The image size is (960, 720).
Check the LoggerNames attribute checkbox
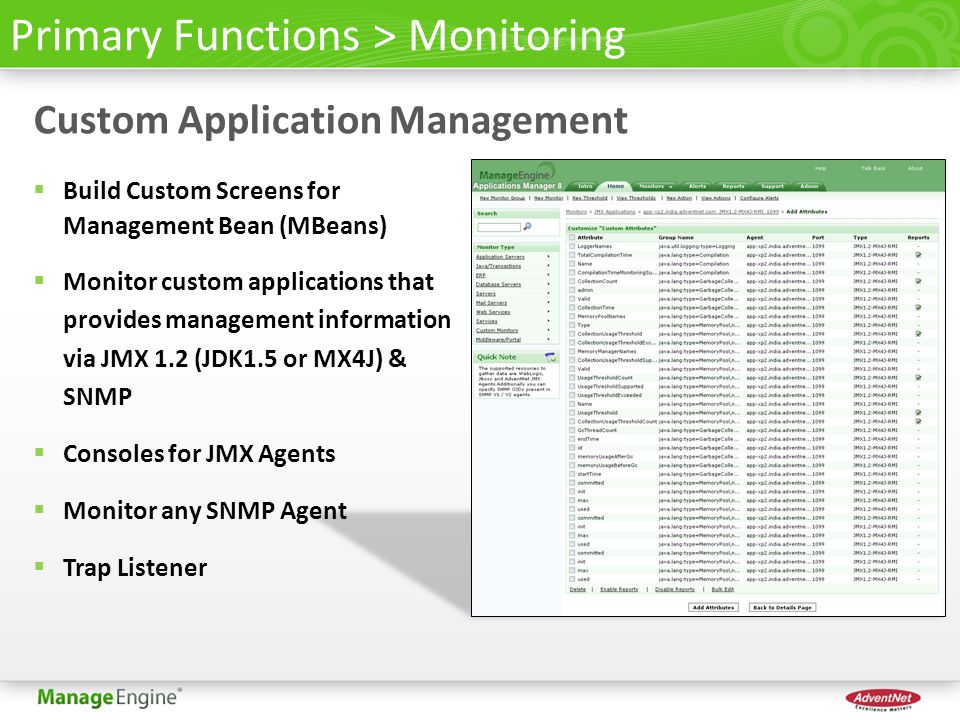pos(572,246)
